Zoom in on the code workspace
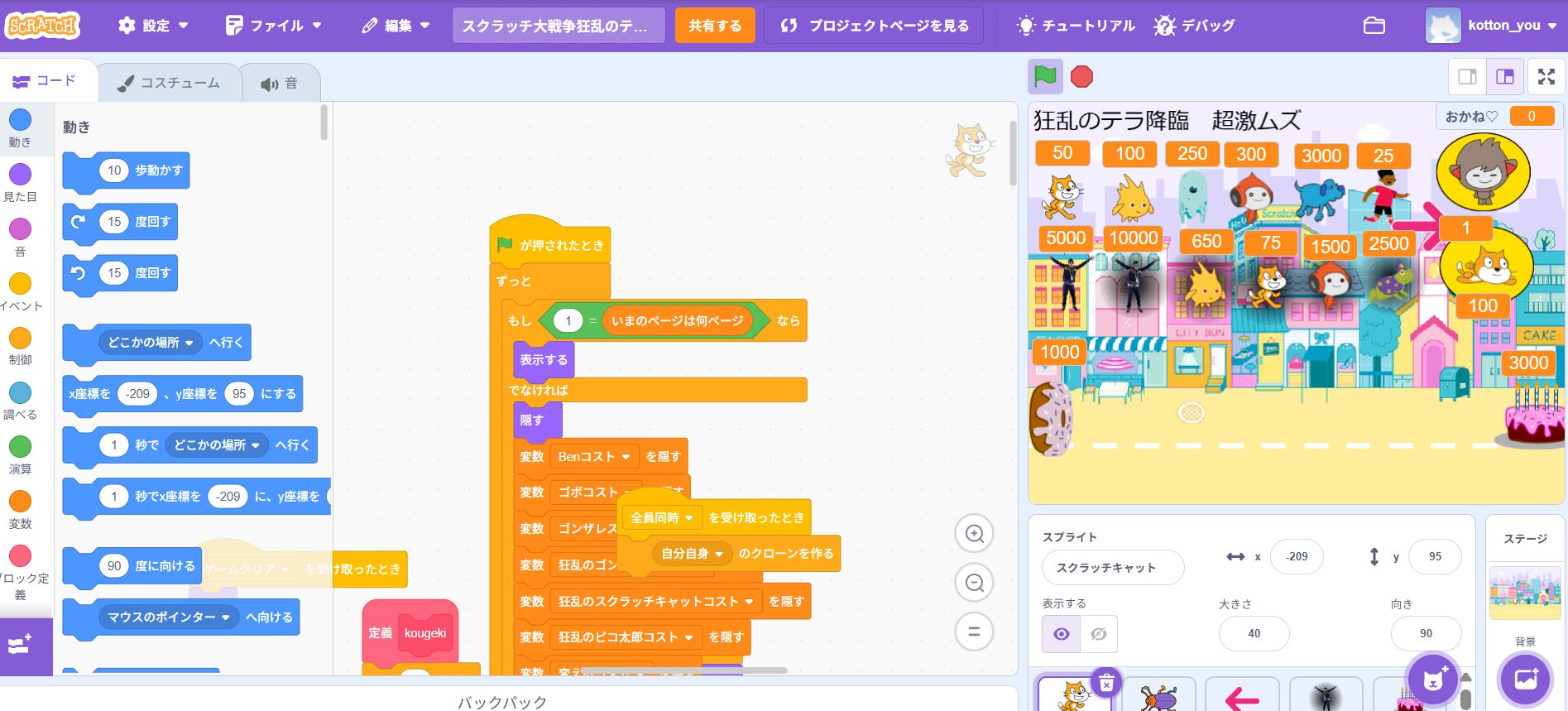Screen dimensions: 1568x711 (974, 534)
